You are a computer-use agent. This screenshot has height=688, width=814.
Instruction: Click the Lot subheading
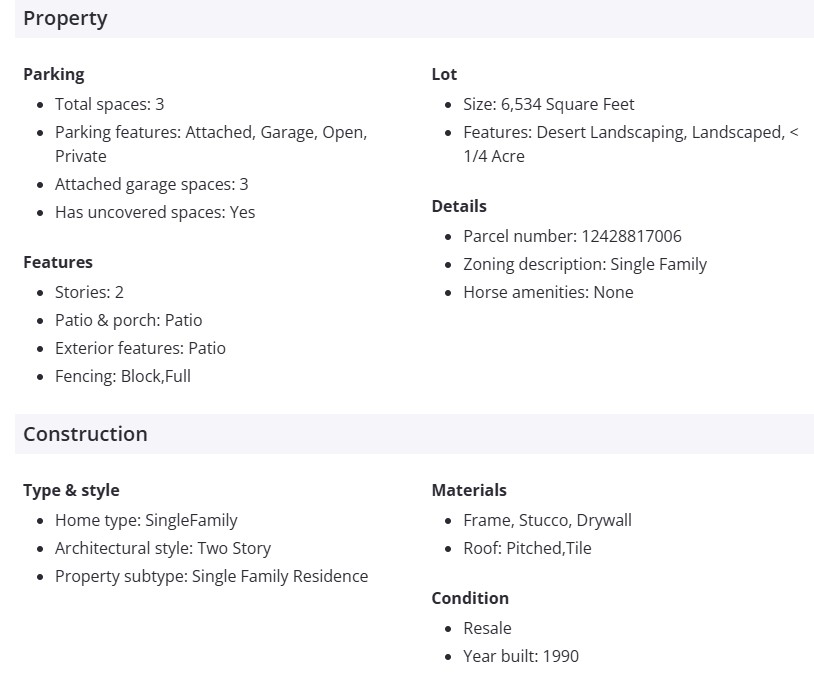pyautogui.click(x=444, y=74)
